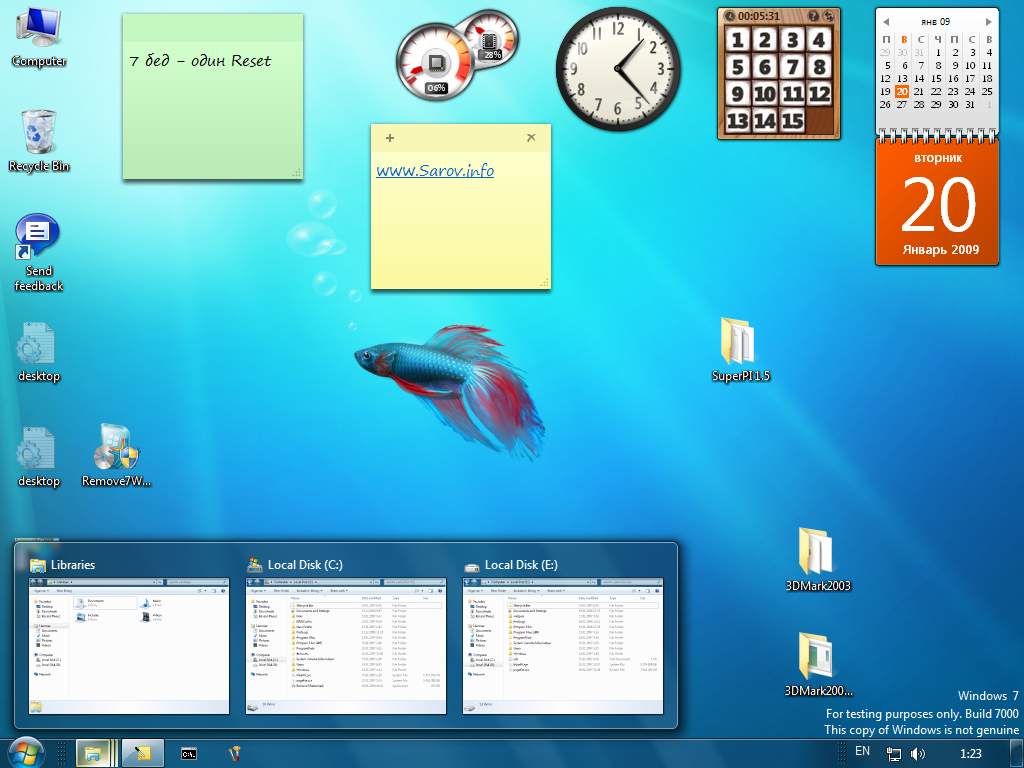Click the puzzle gadget help question icon
Viewport: 1024px width, 768px height.
coord(813,16)
